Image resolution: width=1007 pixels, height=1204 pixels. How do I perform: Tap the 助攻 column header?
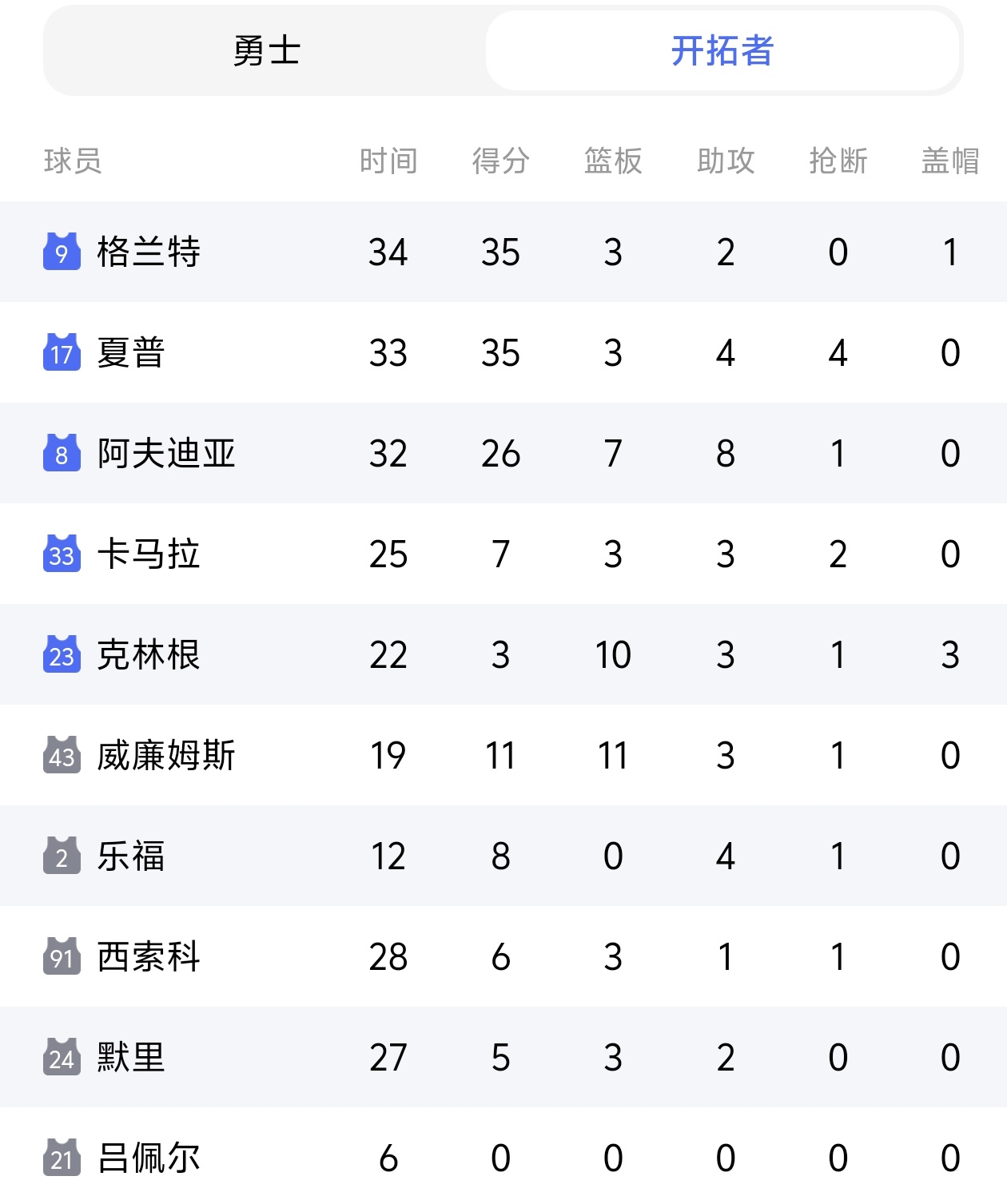(x=725, y=161)
